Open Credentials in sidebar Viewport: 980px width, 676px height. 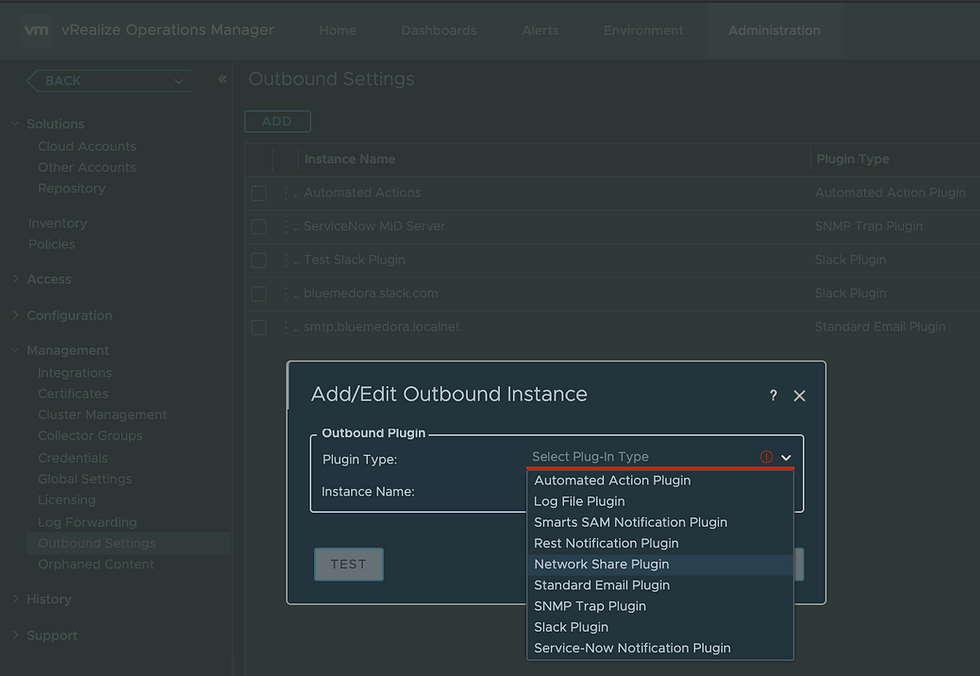pyautogui.click(x=72, y=458)
